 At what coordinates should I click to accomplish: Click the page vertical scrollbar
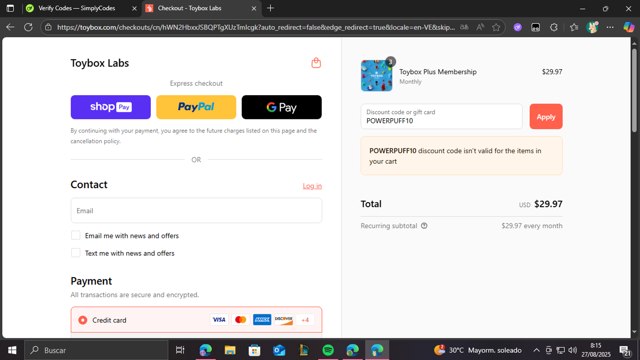click(634, 91)
